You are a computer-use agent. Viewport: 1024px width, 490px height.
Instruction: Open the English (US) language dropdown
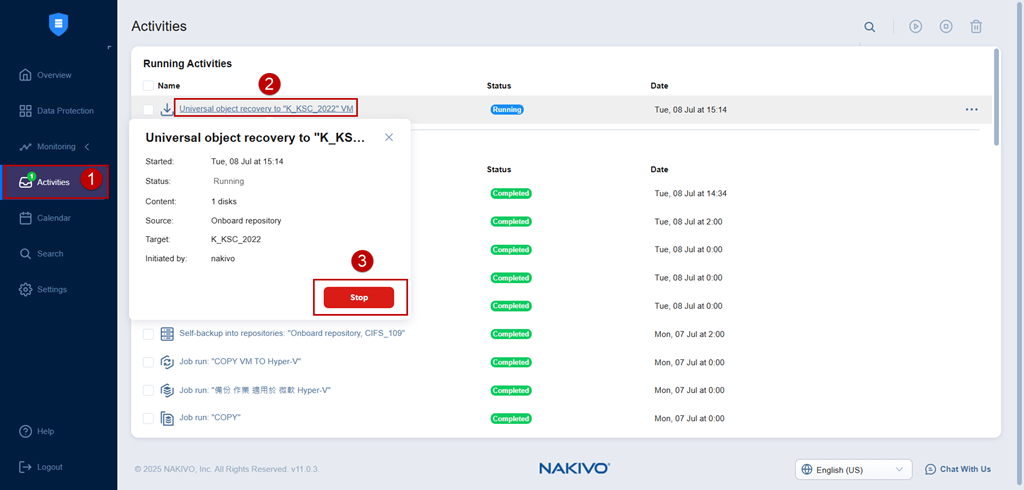tap(854, 470)
